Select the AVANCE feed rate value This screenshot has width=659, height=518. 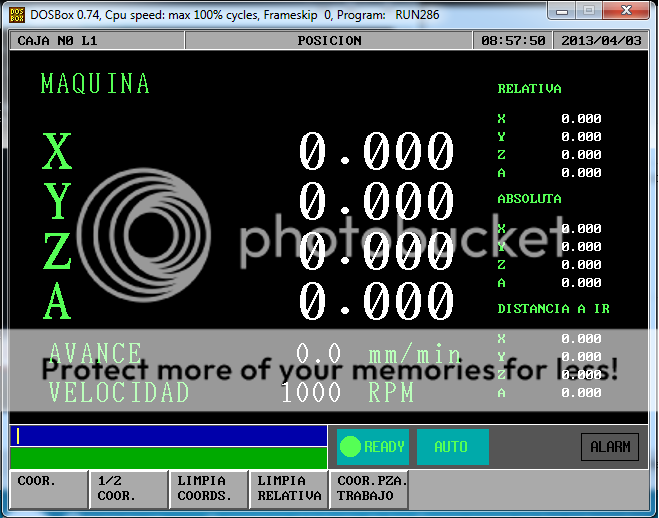point(318,354)
